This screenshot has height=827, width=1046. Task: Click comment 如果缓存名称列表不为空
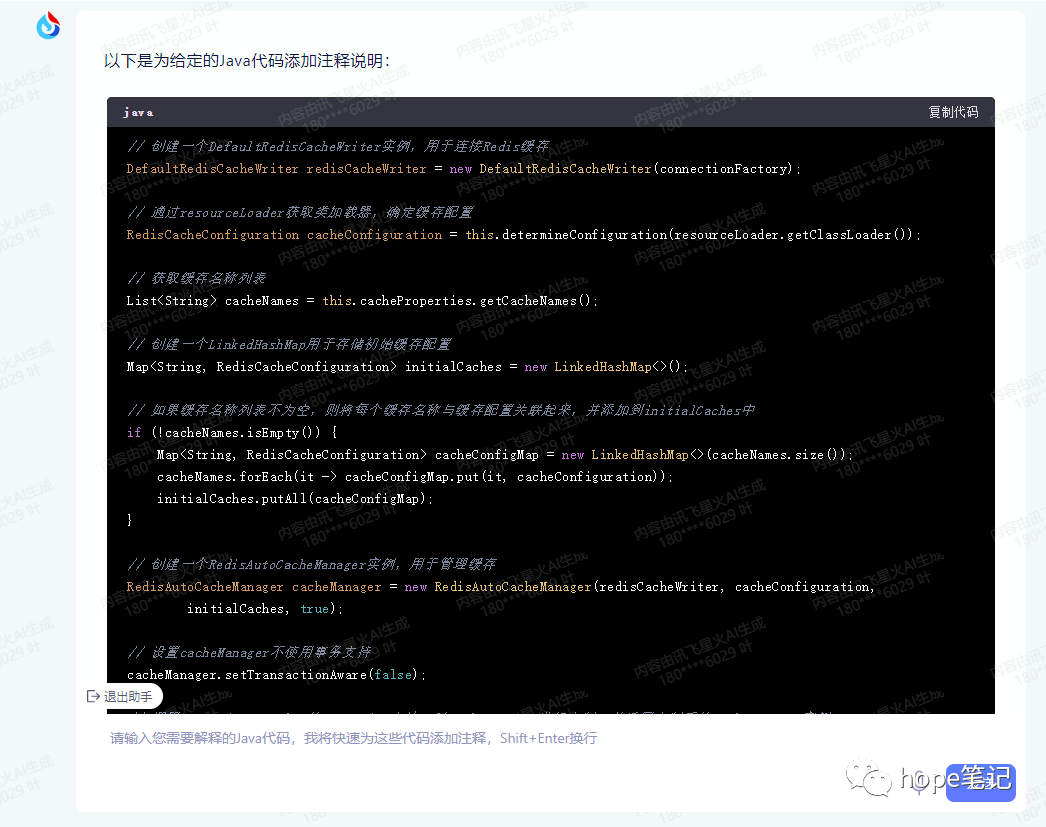pyautogui.click(x=441, y=410)
